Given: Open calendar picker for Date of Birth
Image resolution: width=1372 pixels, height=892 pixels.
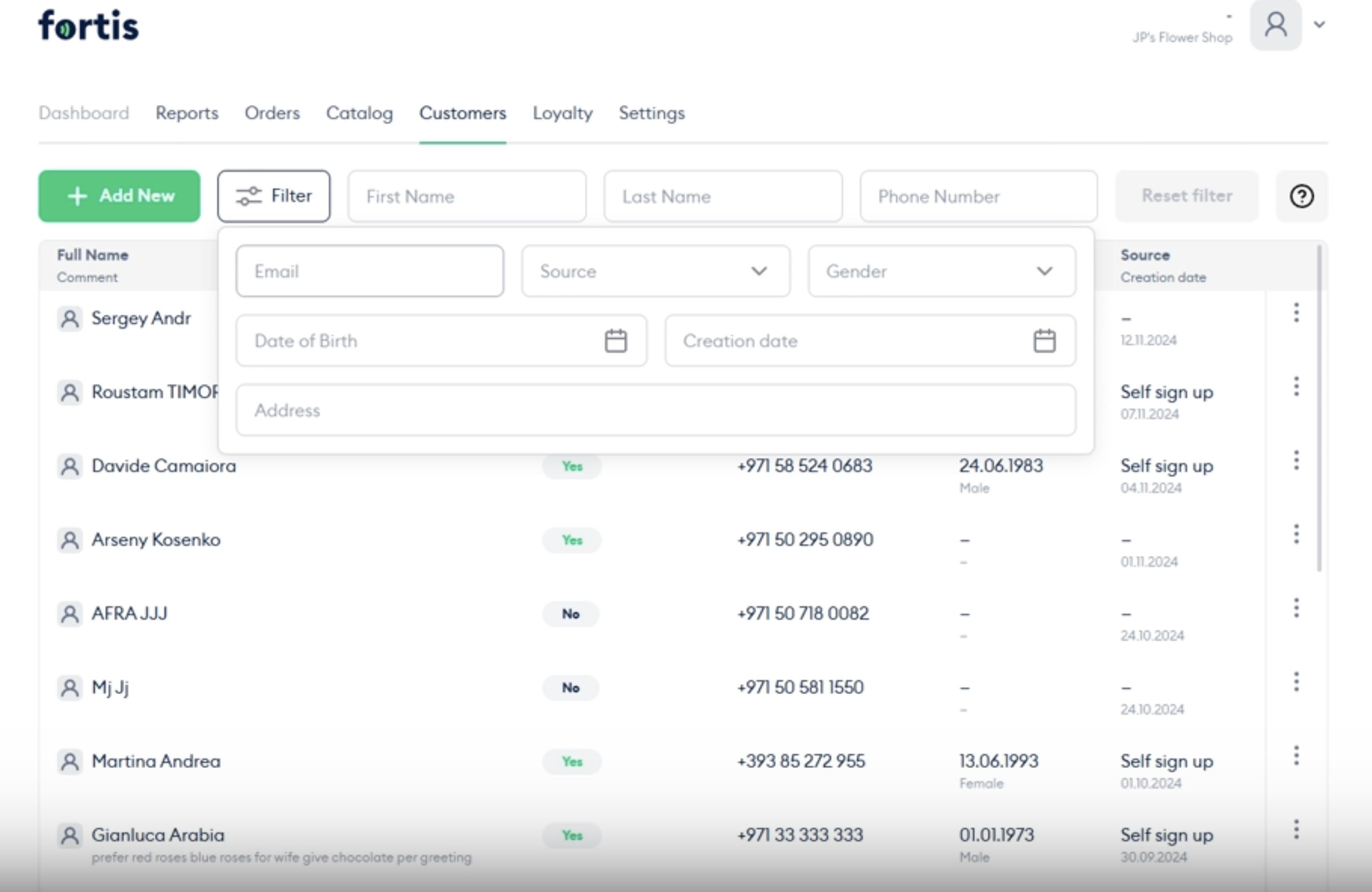Looking at the screenshot, I should [615, 341].
